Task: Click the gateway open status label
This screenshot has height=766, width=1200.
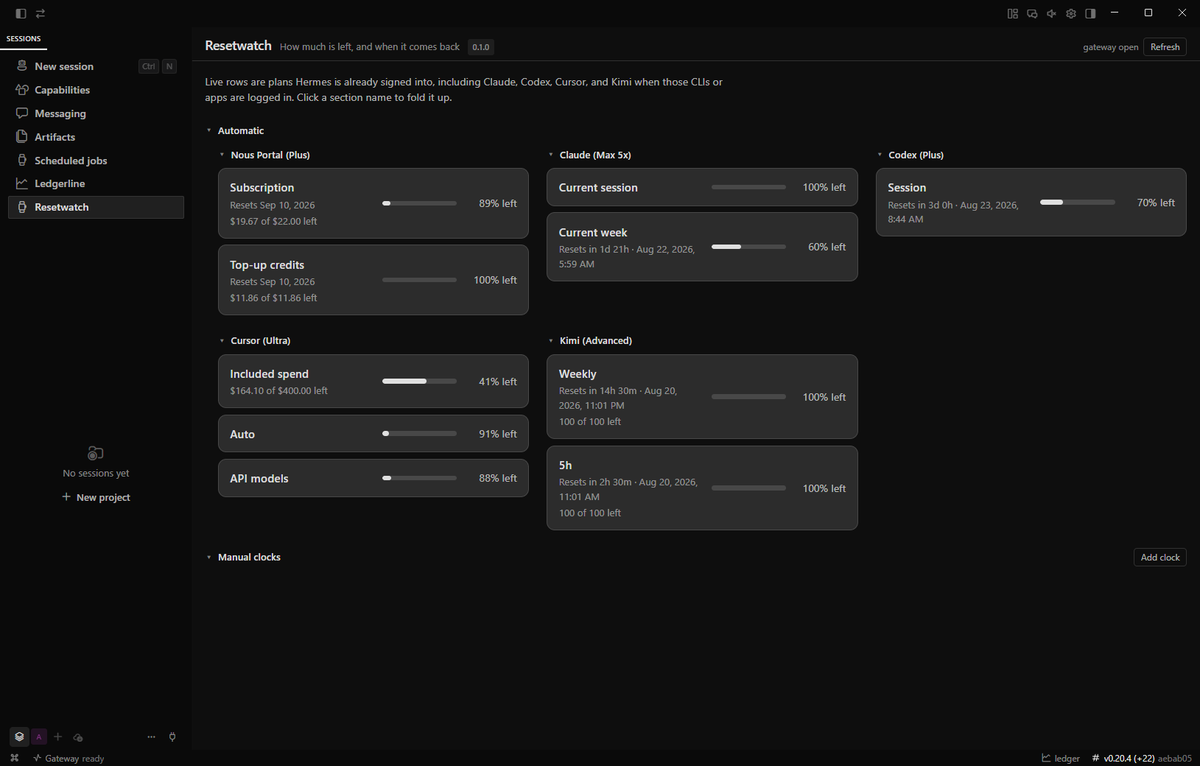Action: pyautogui.click(x=1110, y=47)
